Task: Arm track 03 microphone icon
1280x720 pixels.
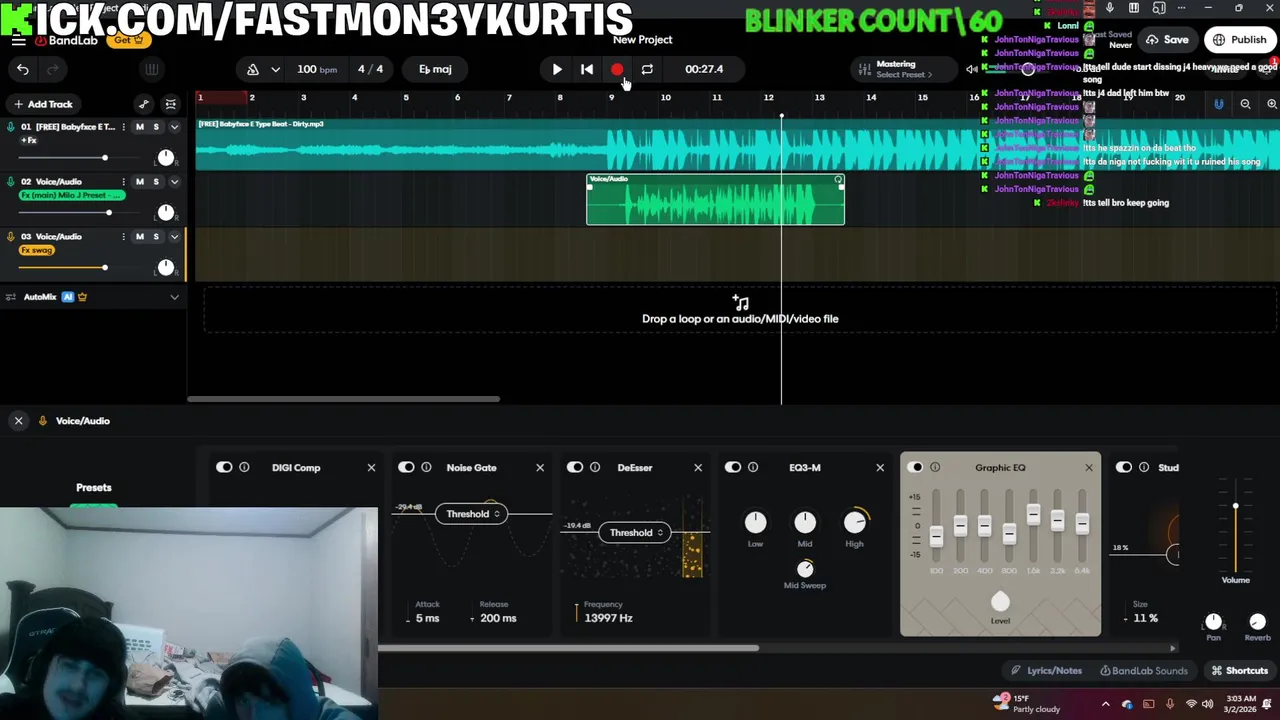Action: pos(11,237)
